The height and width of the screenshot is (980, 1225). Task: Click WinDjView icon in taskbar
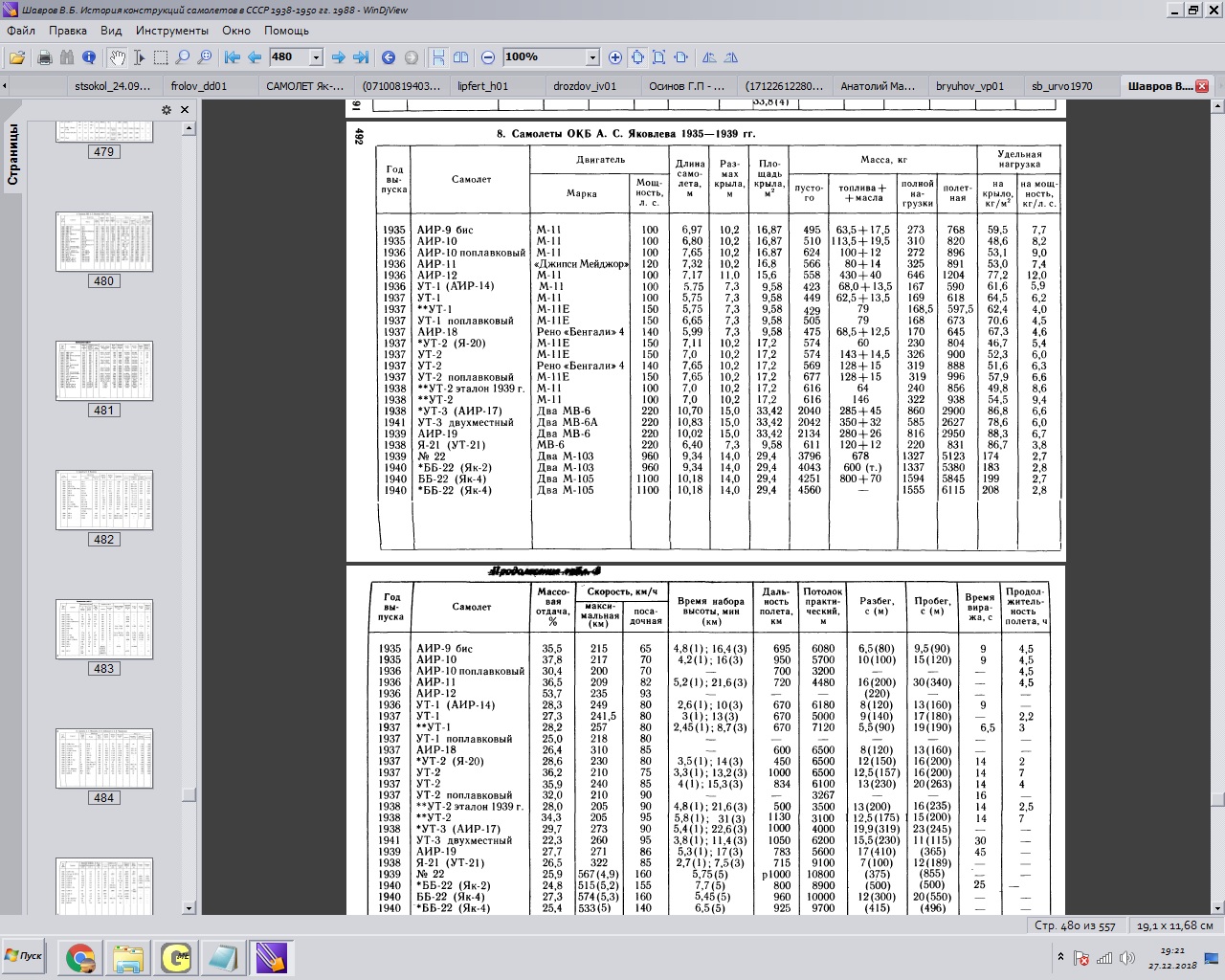coord(272,957)
